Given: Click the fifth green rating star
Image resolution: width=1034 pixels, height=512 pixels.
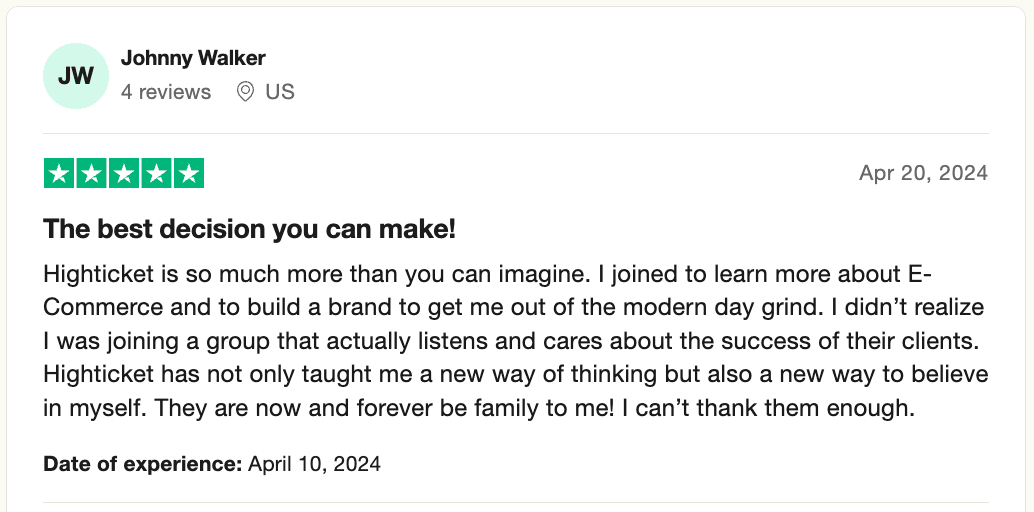Looking at the screenshot, I should coord(188,174).
